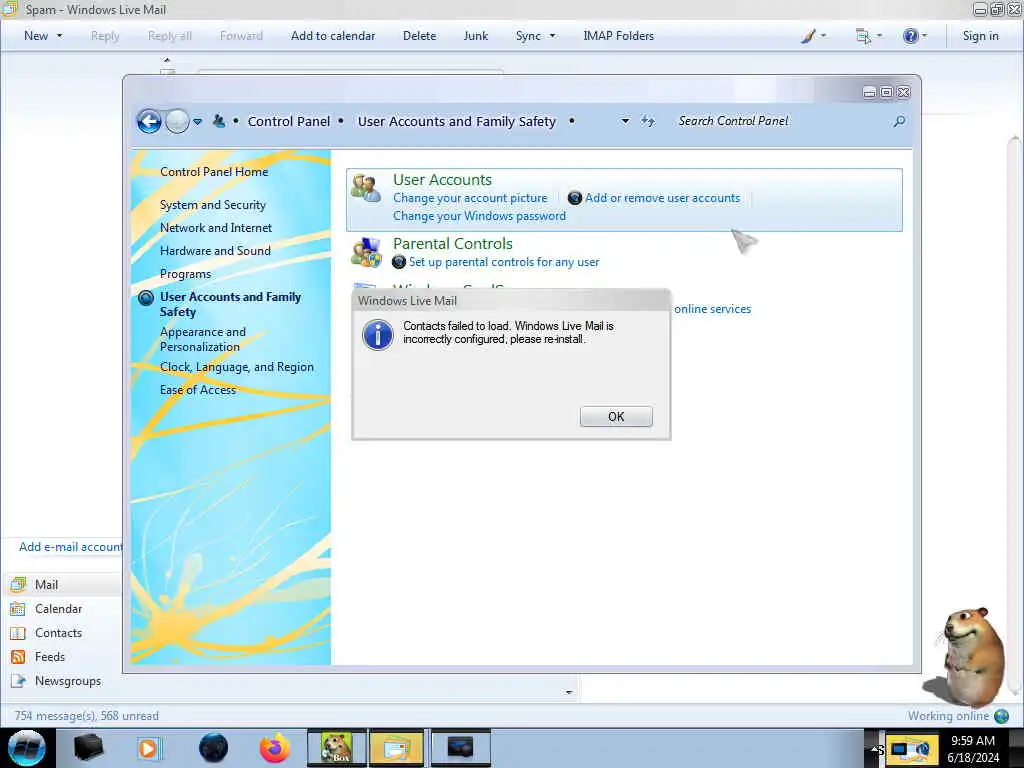The width and height of the screenshot is (1024, 768).
Task: Switch to Feeds in Live Mail sidebar
Action: pos(50,657)
